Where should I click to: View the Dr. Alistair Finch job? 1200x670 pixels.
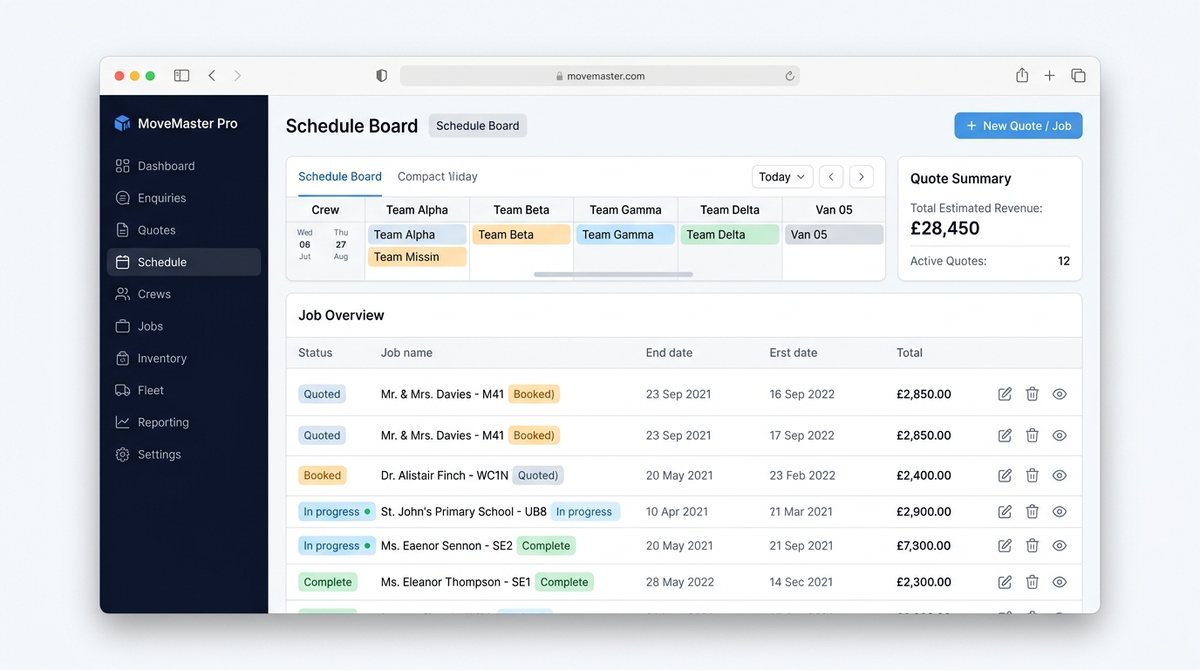1060,475
